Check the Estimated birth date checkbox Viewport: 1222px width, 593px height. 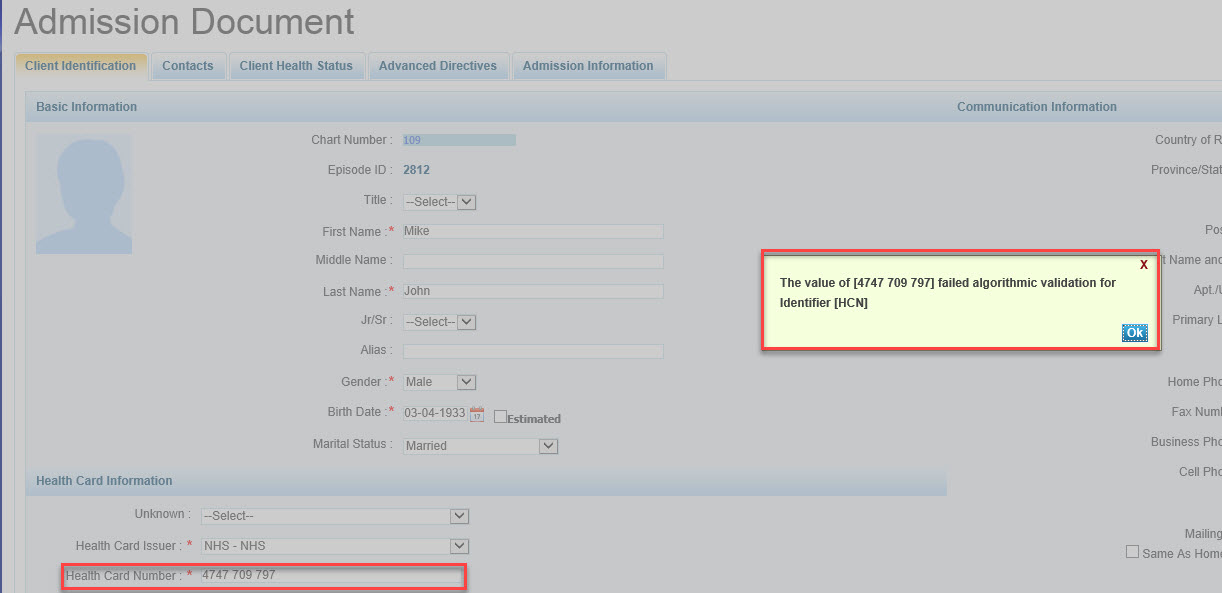coord(501,417)
